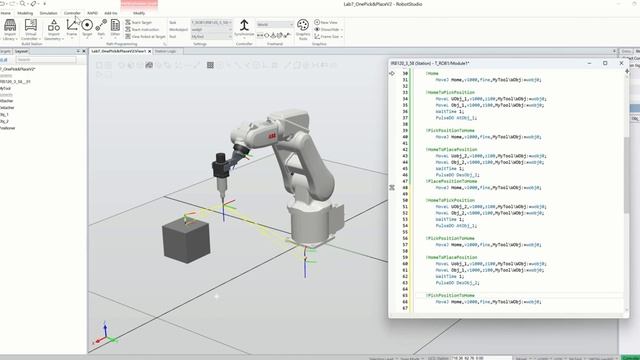The image size is (640, 360).
Task: Click the editor's vertical scrollbar
Action: [627, 176]
